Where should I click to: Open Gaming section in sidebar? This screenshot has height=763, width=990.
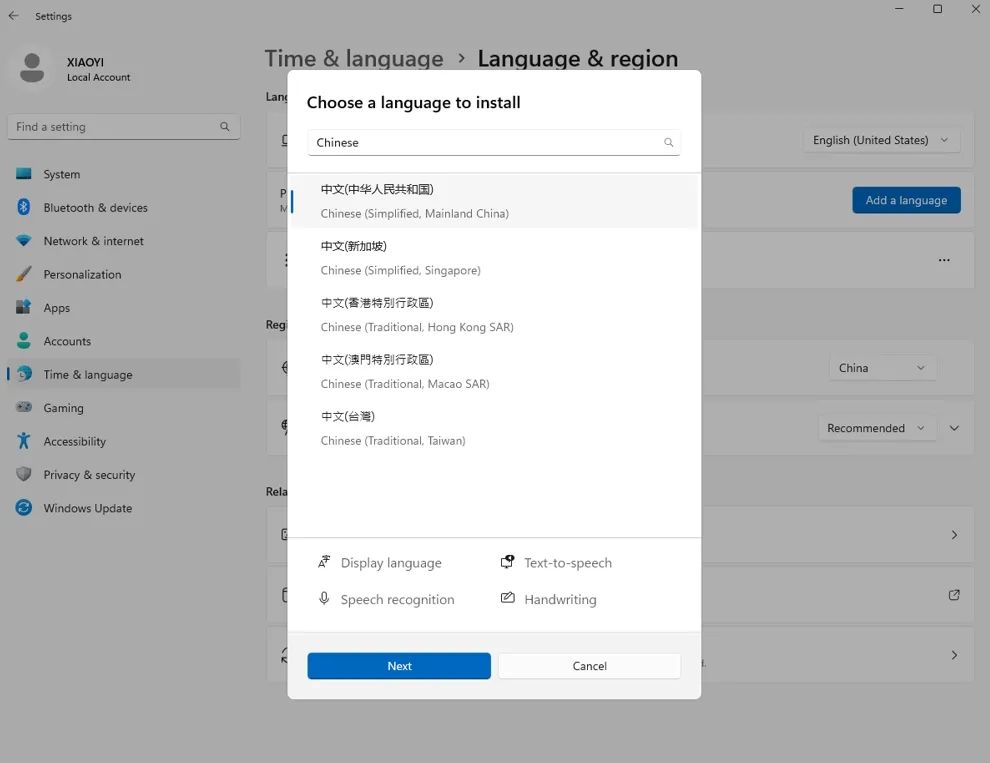click(123, 408)
